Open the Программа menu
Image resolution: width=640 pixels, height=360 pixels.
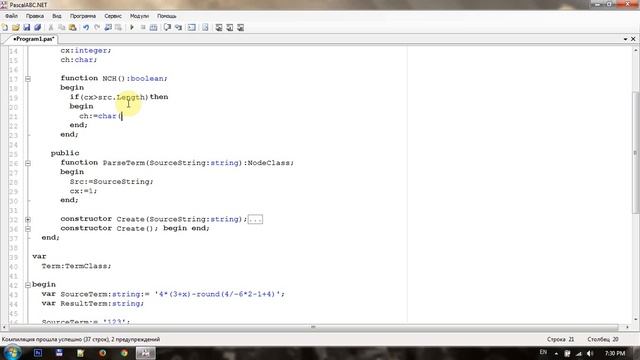(83, 16)
